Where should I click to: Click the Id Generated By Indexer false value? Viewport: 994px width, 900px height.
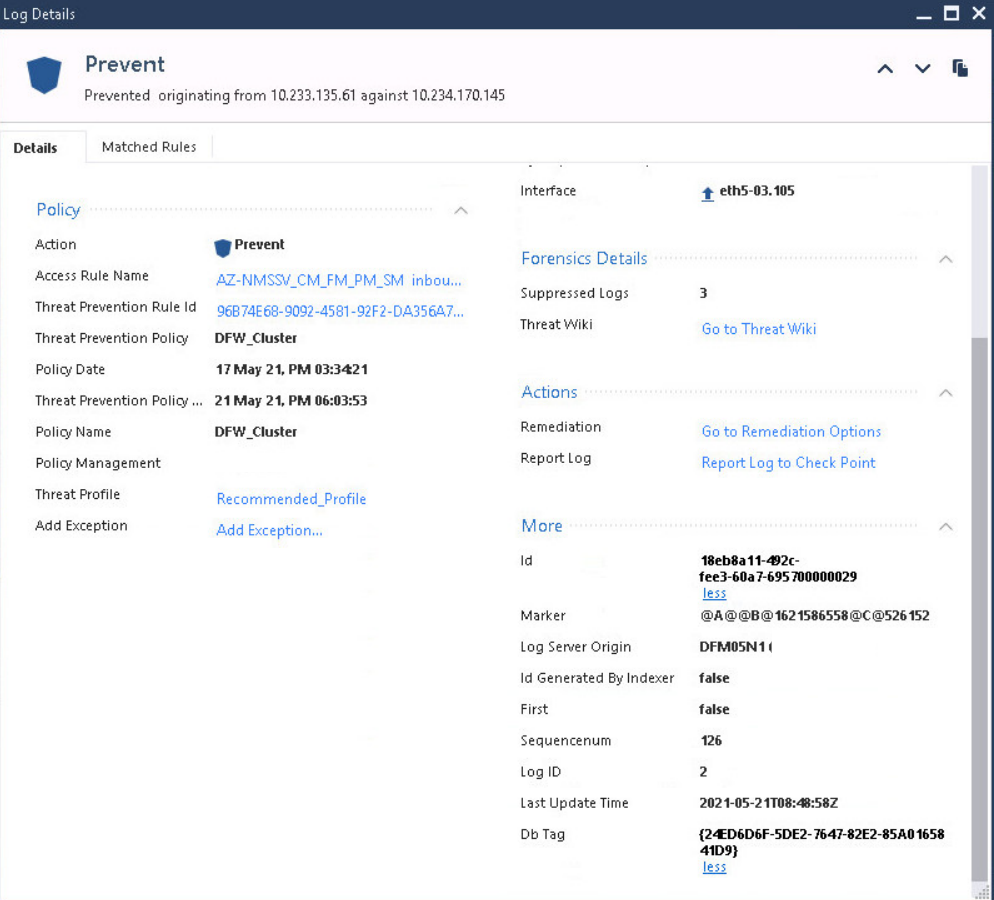point(714,678)
